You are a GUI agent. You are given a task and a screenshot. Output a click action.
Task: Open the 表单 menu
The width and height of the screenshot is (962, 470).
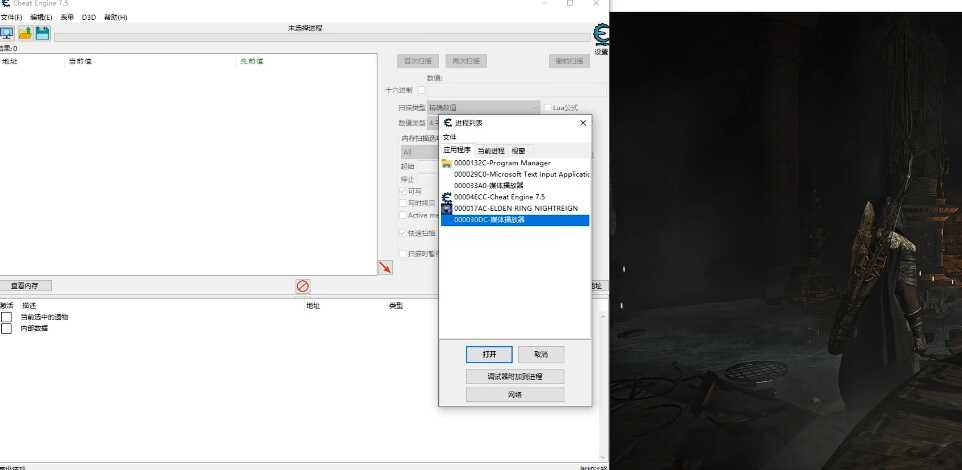click(x=67, y=17)
